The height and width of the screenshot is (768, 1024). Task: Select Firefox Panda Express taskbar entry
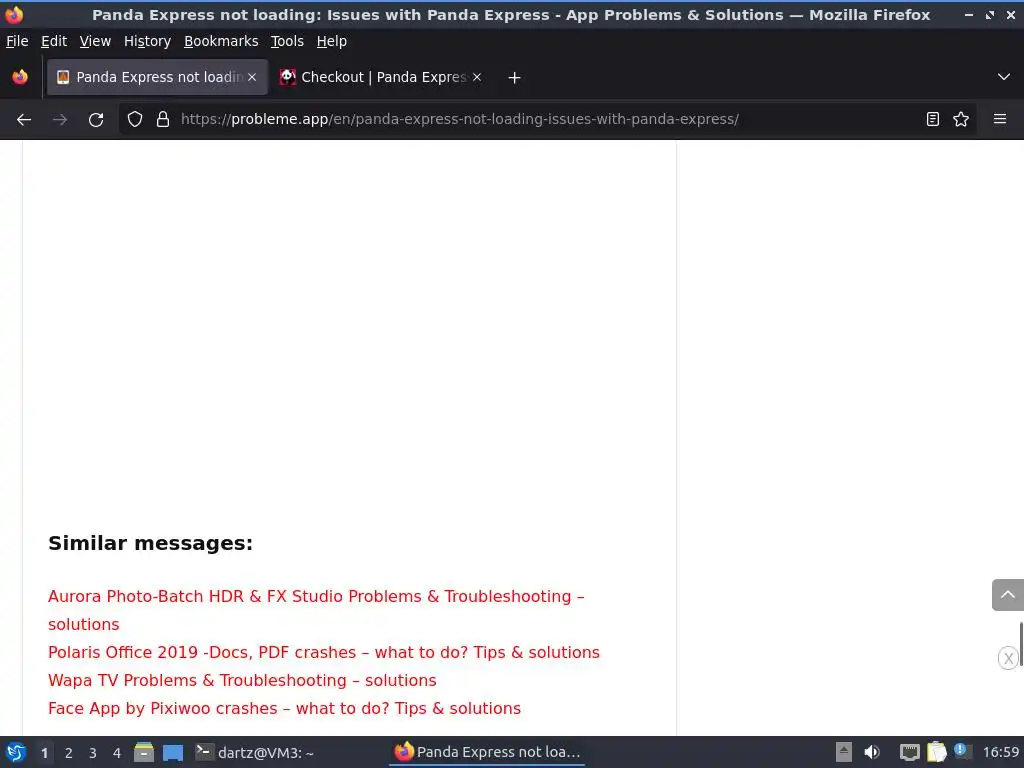point(487,752)
